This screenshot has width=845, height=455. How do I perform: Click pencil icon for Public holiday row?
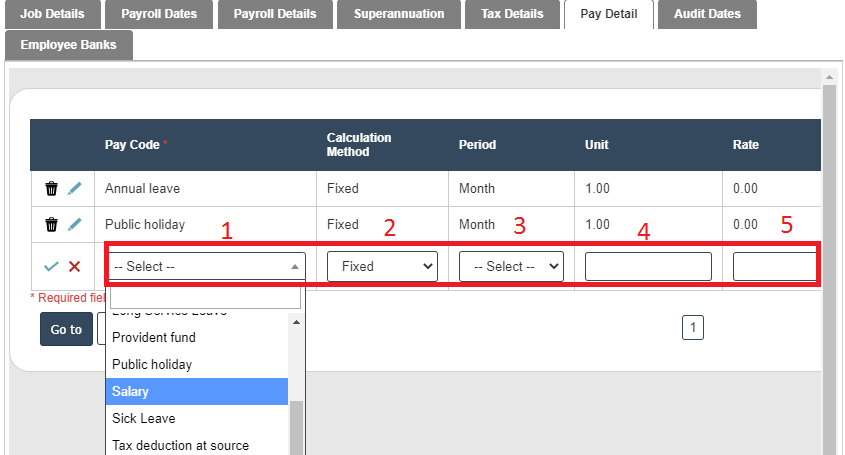tap(75, 224)
